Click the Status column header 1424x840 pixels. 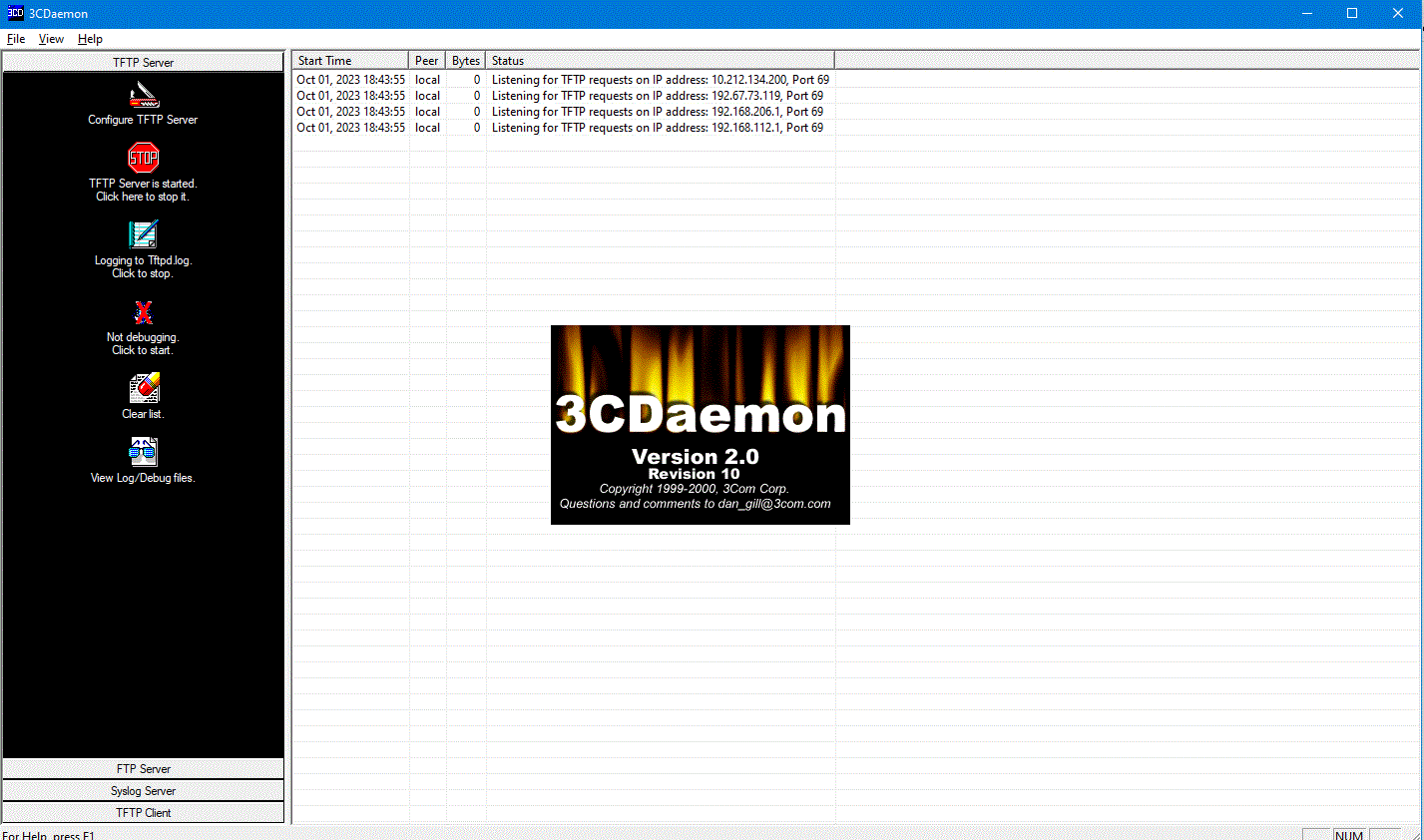coord(659,61)
